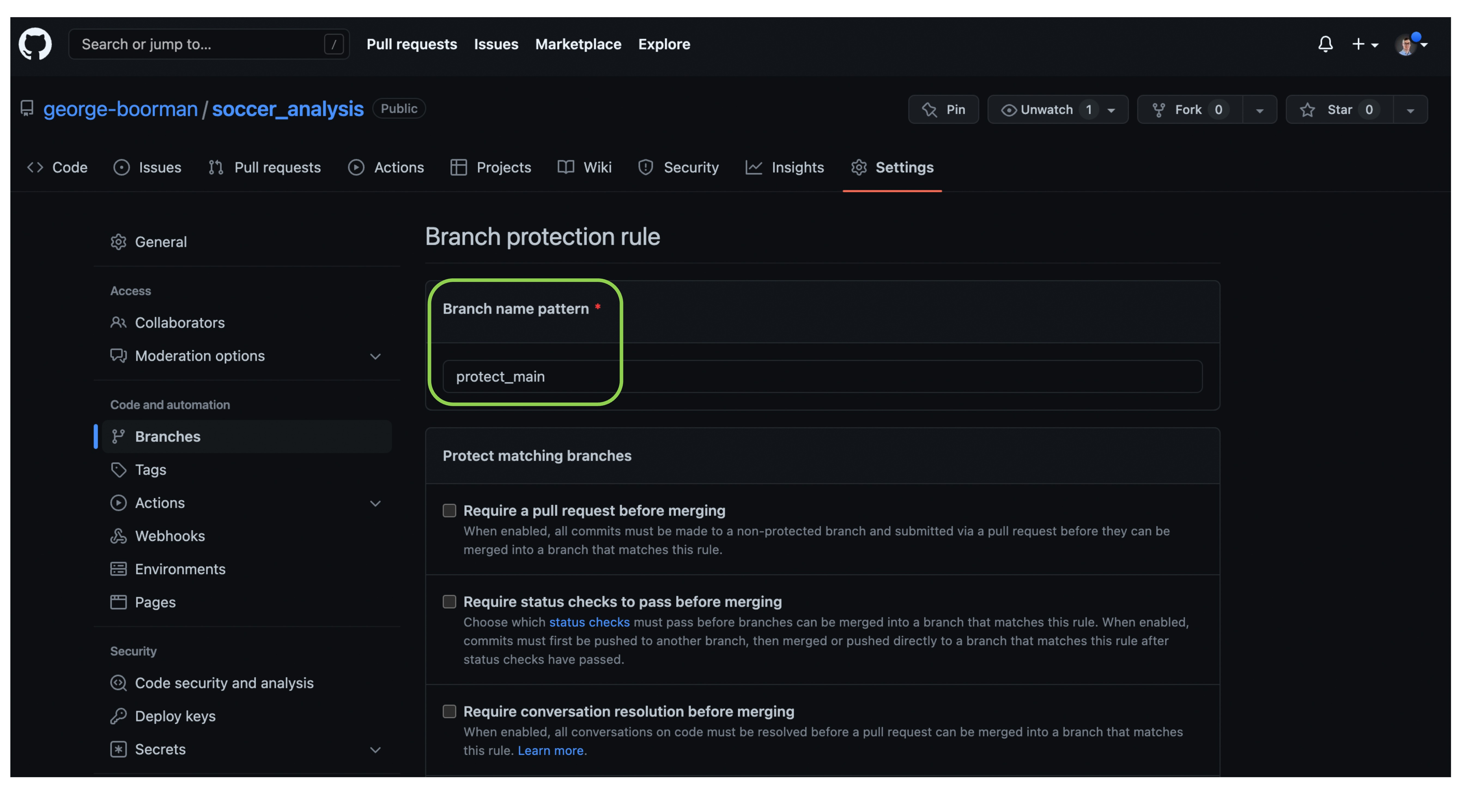Open Webhooks settings
The height and width of the screenshot is (812, 1462).
click(x=247, y=536)
